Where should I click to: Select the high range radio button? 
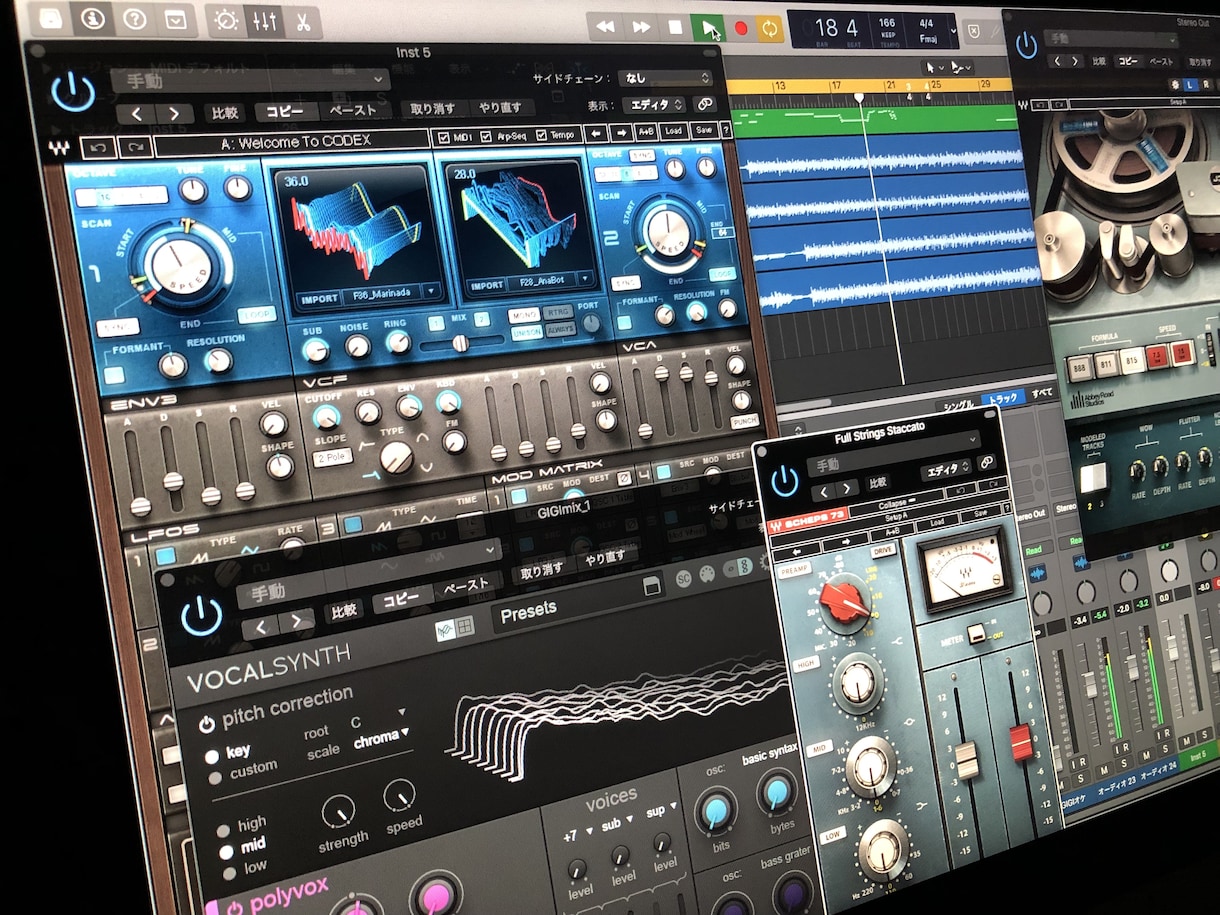[225, 830]
